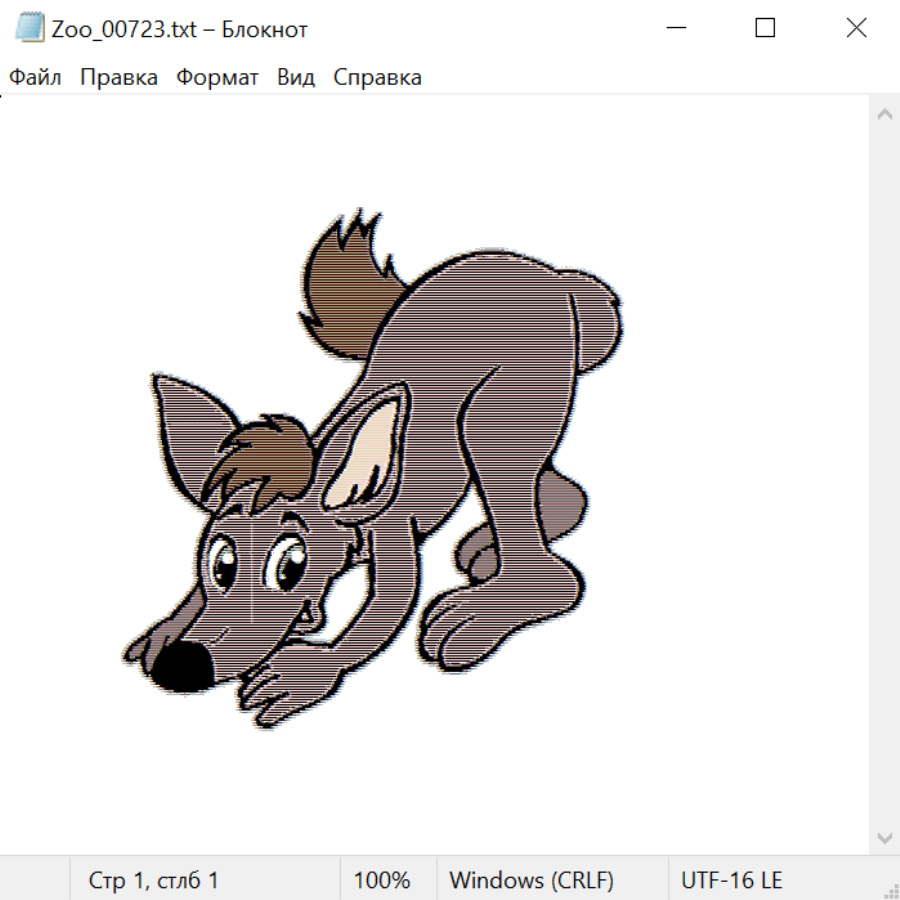Click the Notepad icon in the title bar
The height and width of the screenshot is (900, 900).
point(29,28)
